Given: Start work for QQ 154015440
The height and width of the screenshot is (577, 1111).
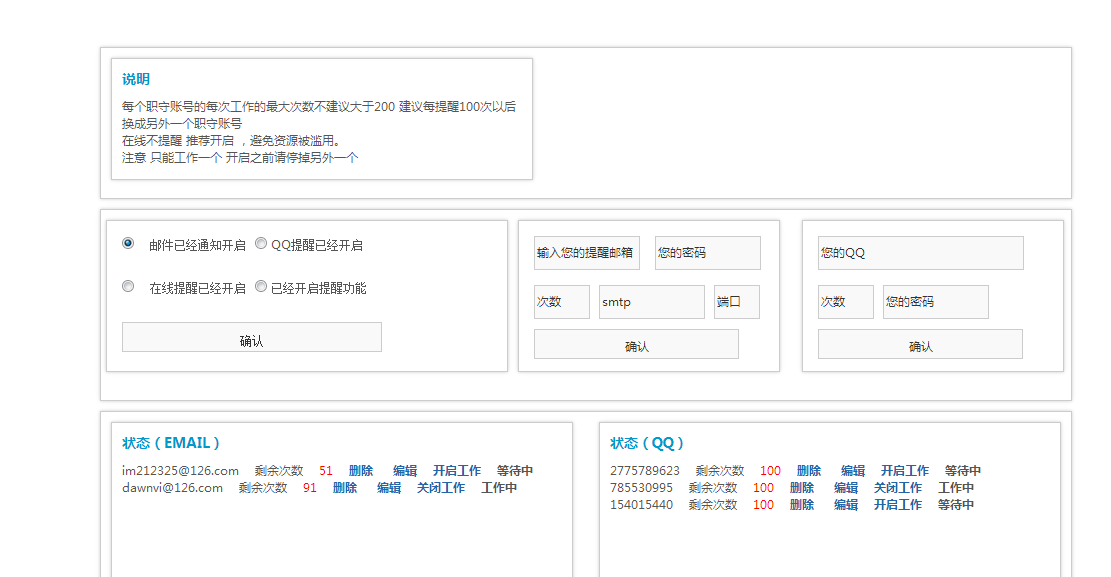Looking at the screenshot, I should pos(897,504).
